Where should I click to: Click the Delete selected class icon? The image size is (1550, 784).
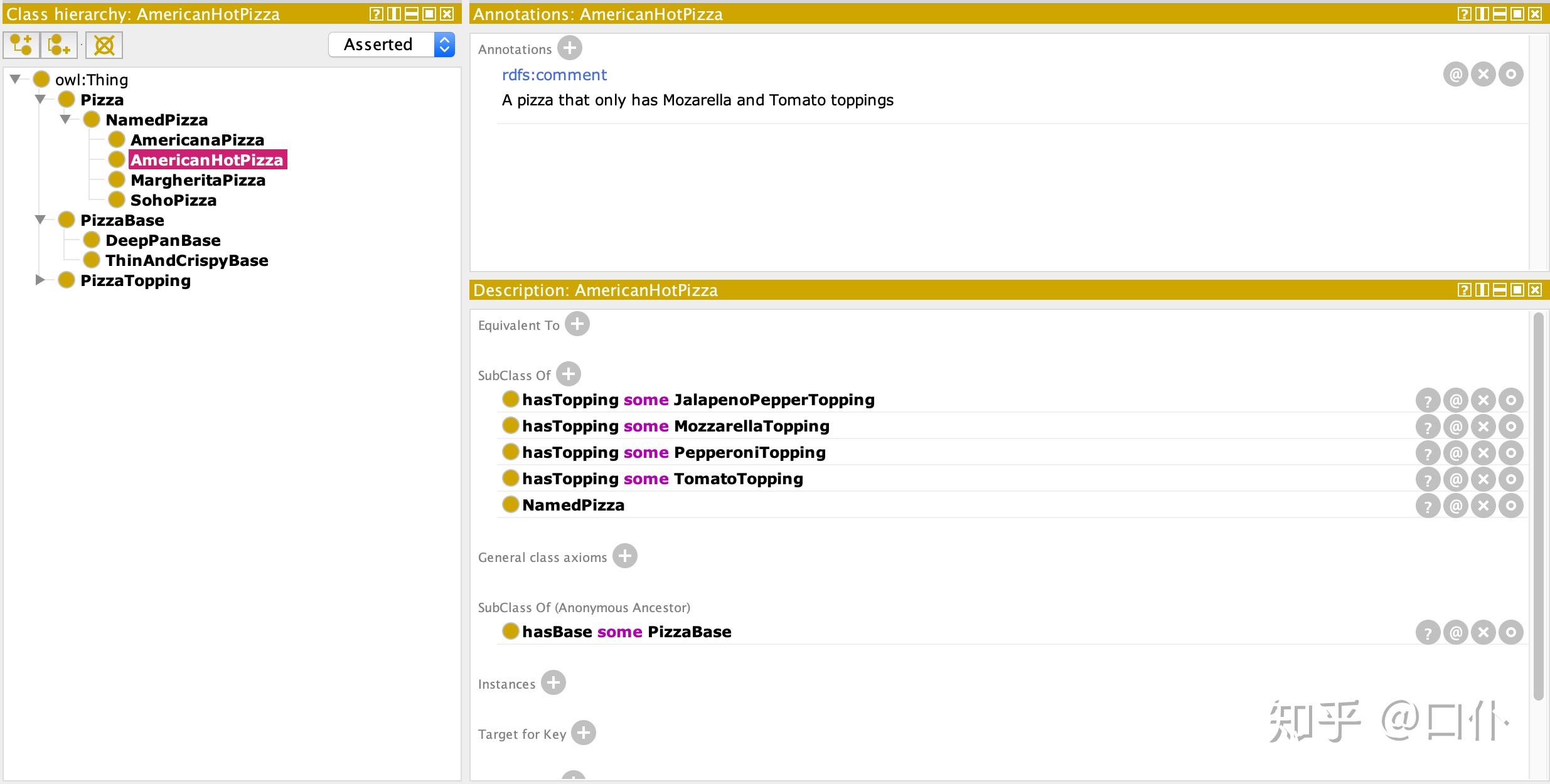pyautogui.click(x=104, y=45)
